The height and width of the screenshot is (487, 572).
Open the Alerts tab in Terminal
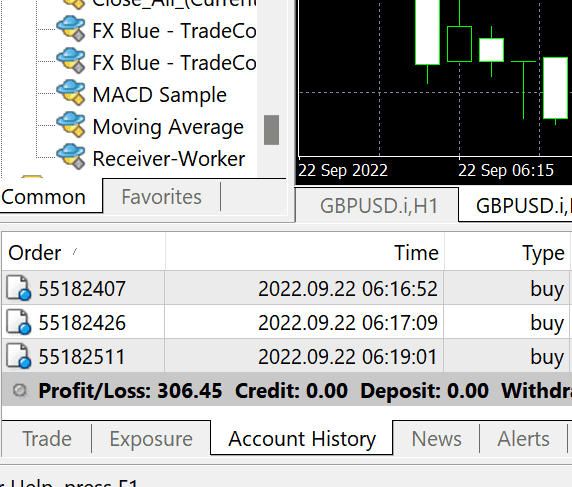tap(523, 438)
